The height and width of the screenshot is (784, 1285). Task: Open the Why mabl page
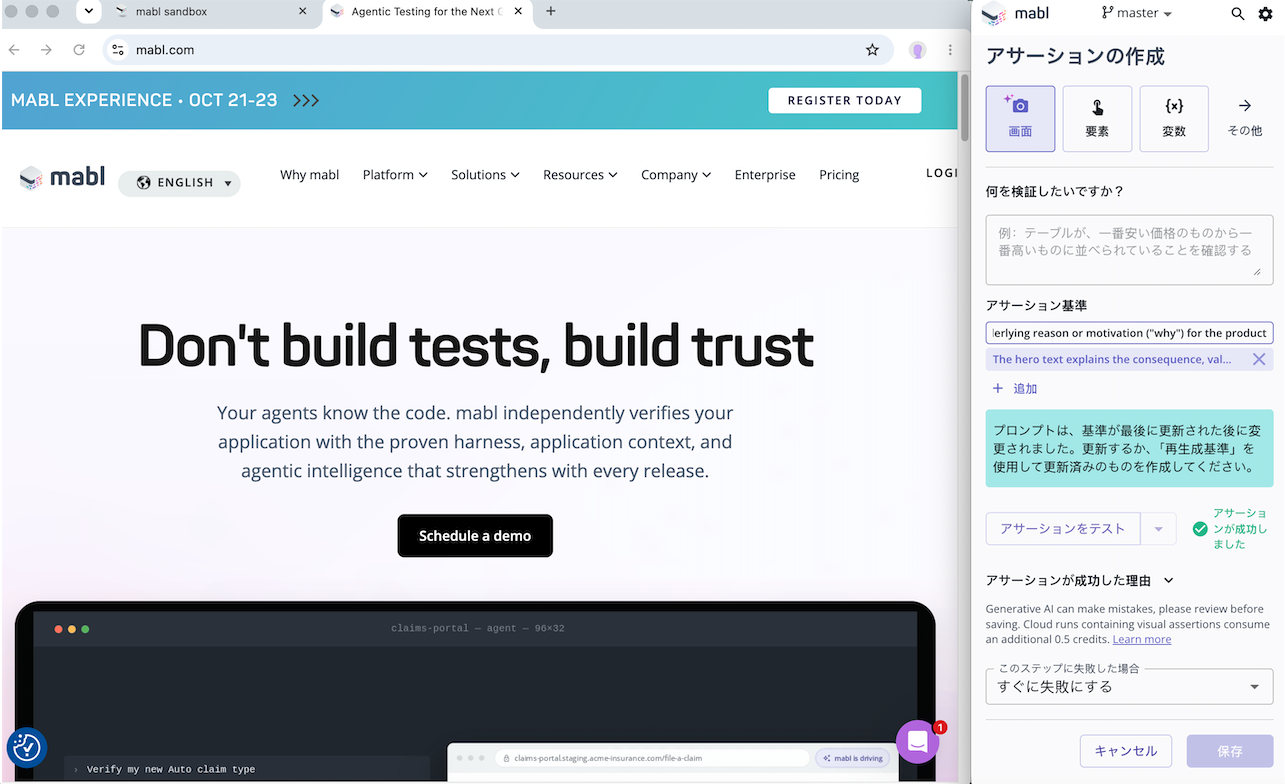click(x=309, y=175)
